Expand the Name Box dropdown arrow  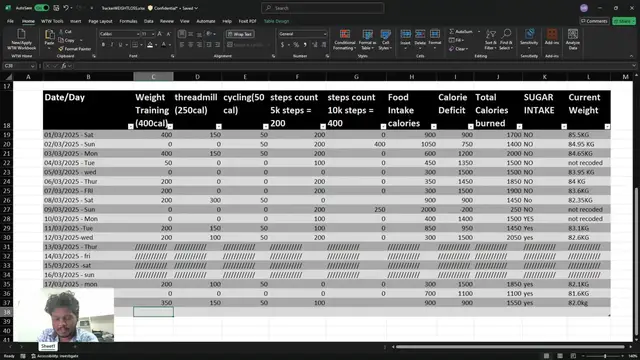coord(32,66)
